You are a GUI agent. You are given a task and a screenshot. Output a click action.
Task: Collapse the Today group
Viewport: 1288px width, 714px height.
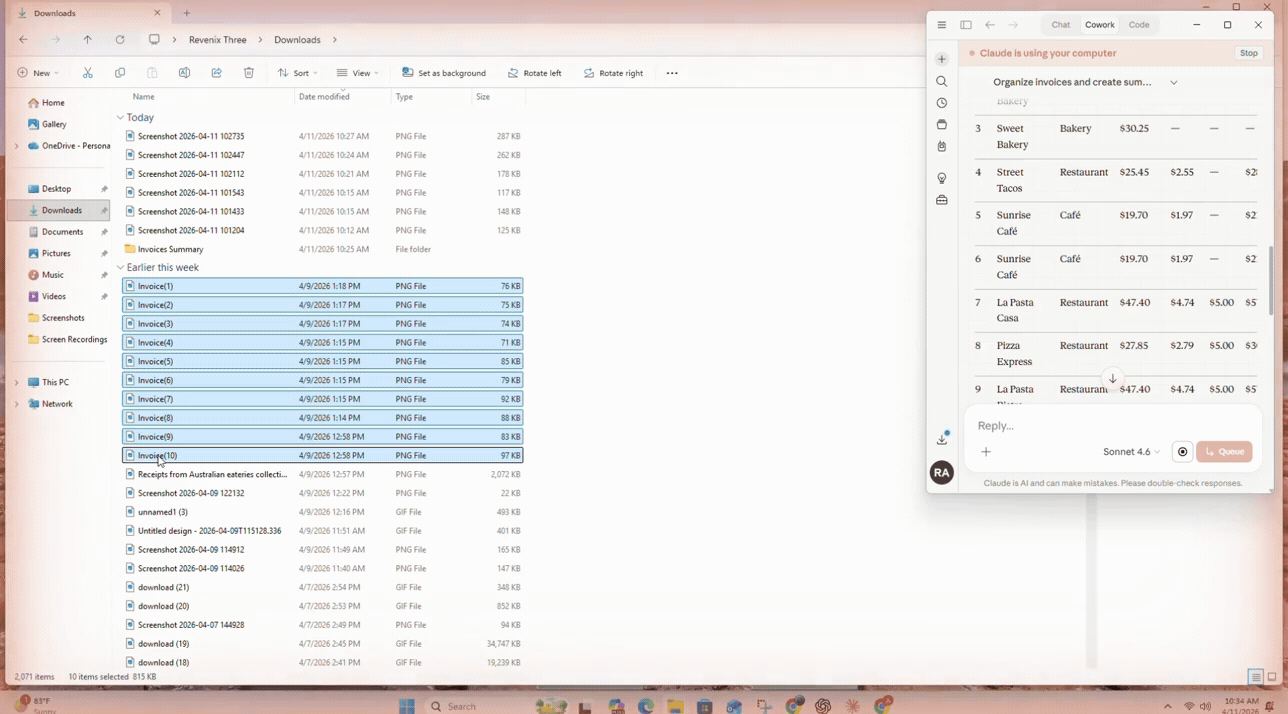(120, 118)
